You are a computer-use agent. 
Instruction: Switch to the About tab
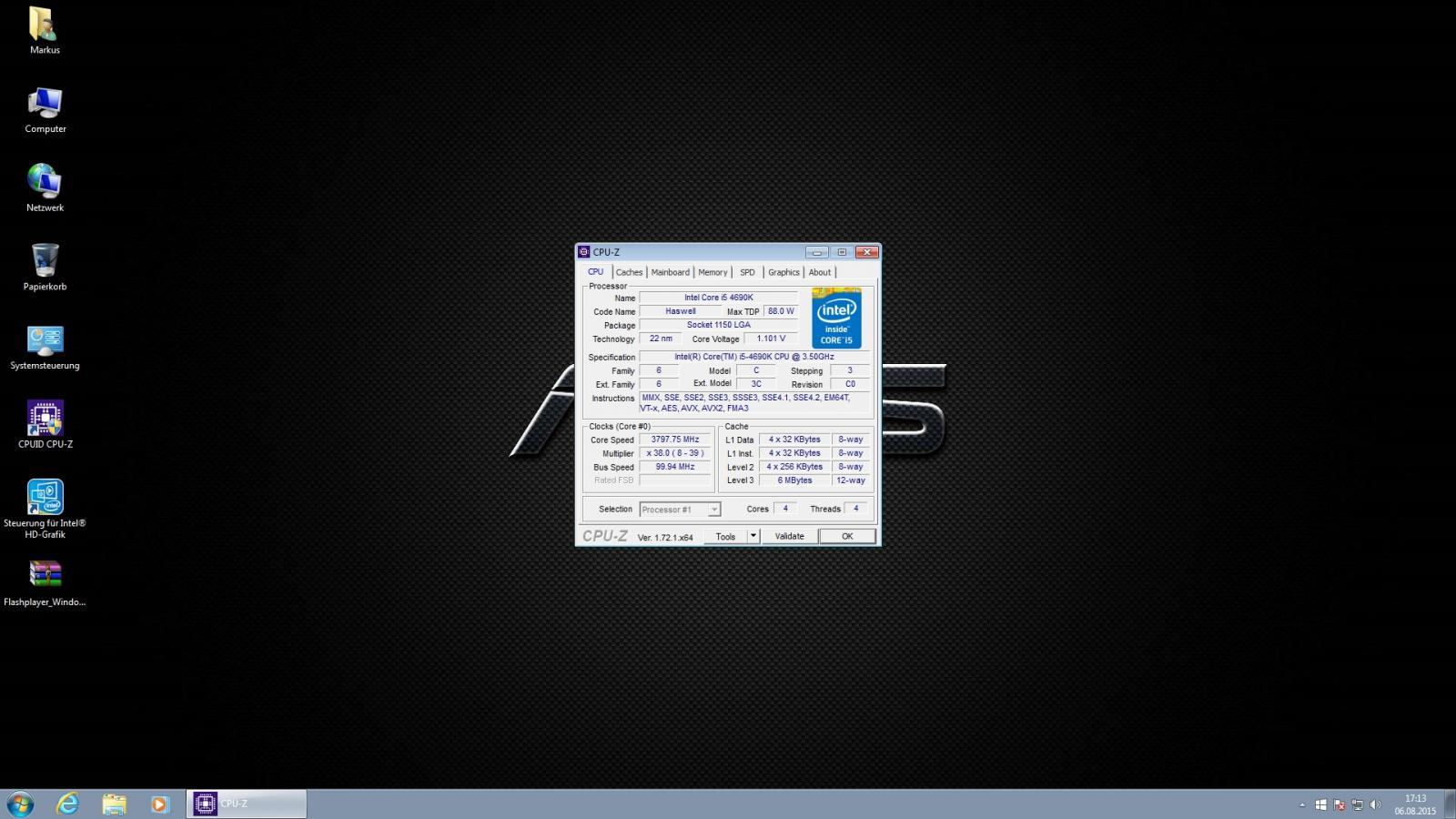coord(820,272)
